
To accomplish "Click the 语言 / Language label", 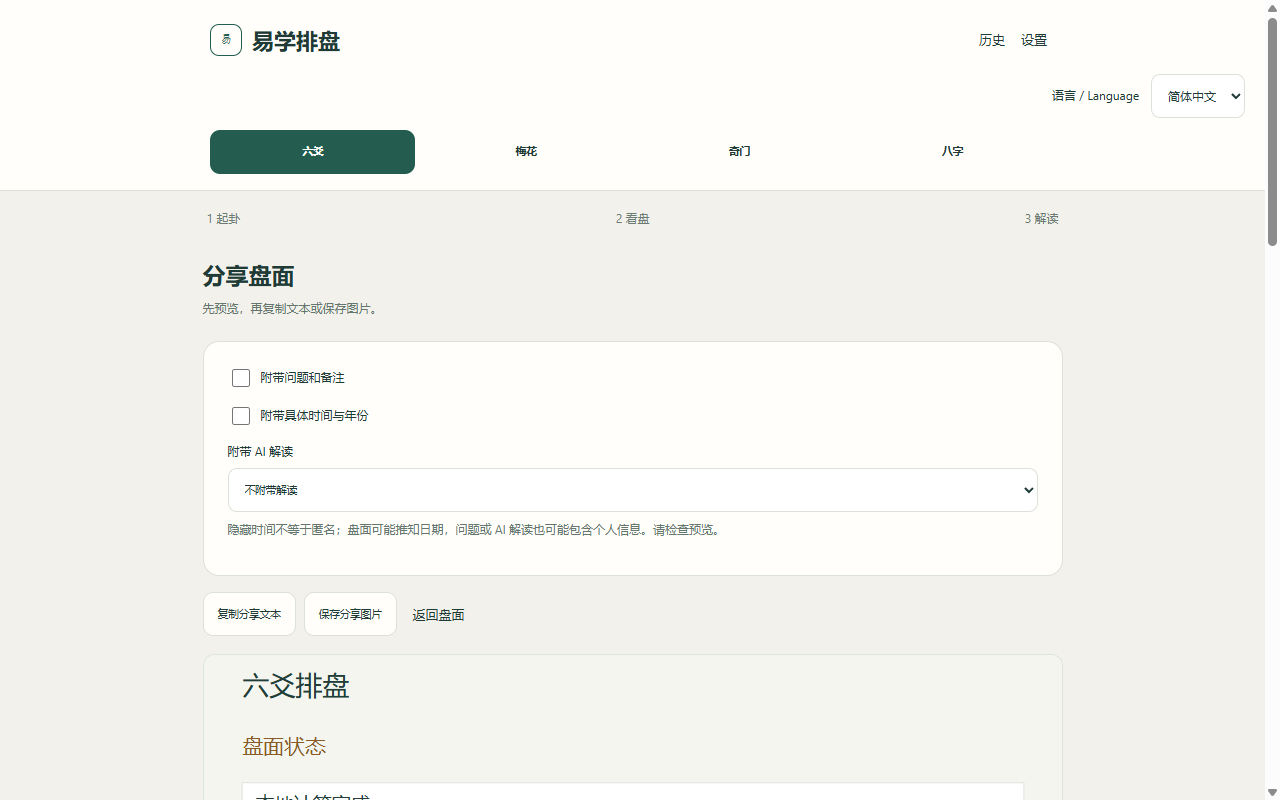I will tap(1095, 96).
